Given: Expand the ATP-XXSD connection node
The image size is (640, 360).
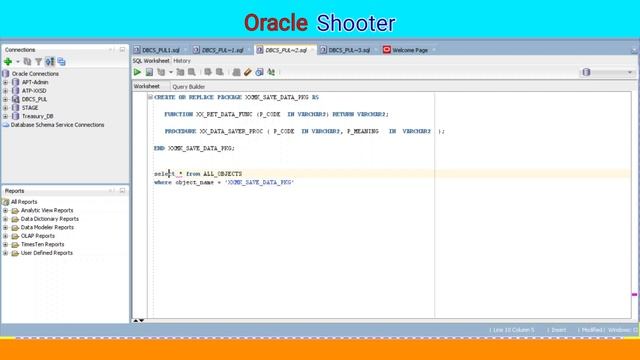Looking at the screenshot, I should click(5, 91).
